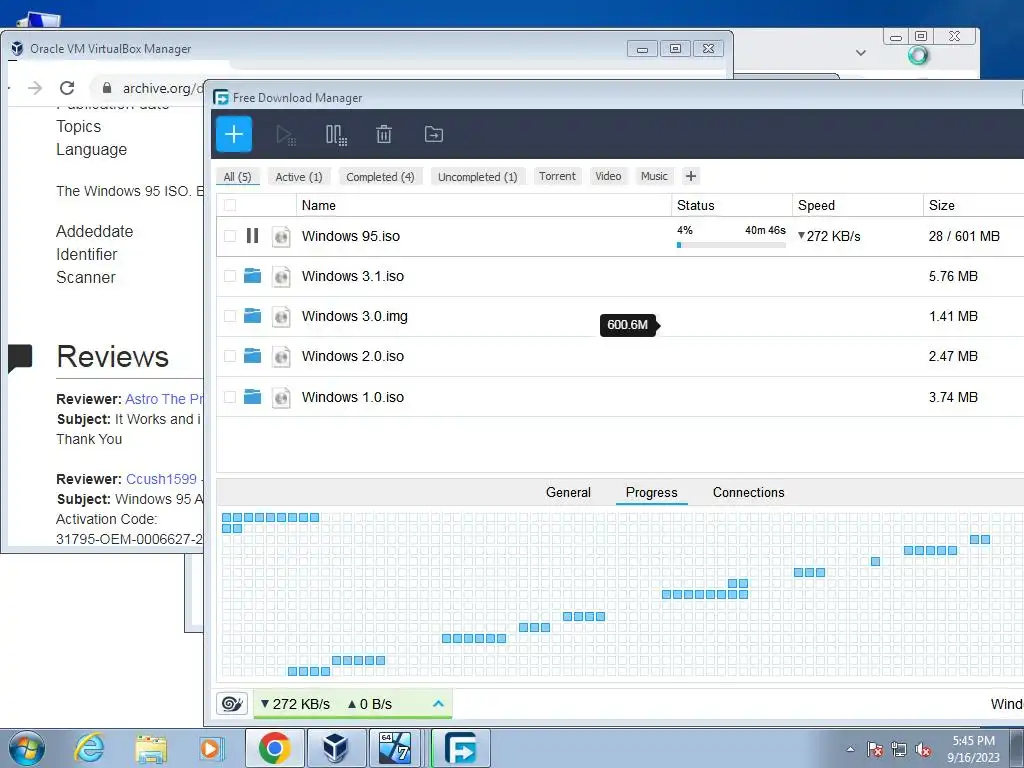Switch to Free Download Manager in taskbar
The height and width of the screenshot is (768, 1024).
pos(460,748)
